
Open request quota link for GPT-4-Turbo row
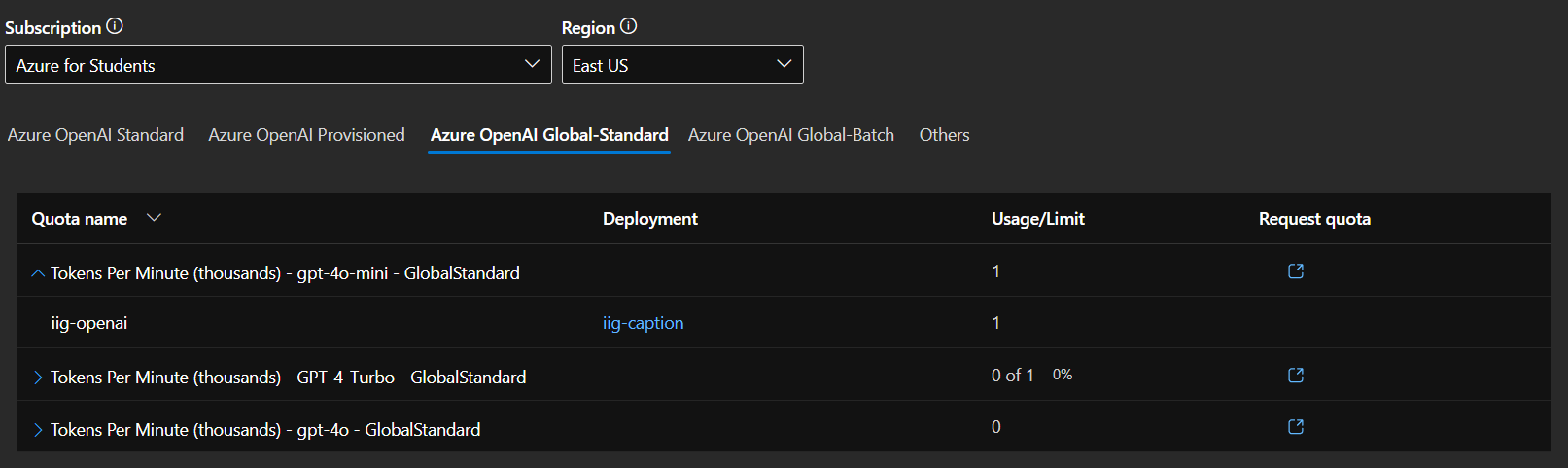(x=1296, y=376)
